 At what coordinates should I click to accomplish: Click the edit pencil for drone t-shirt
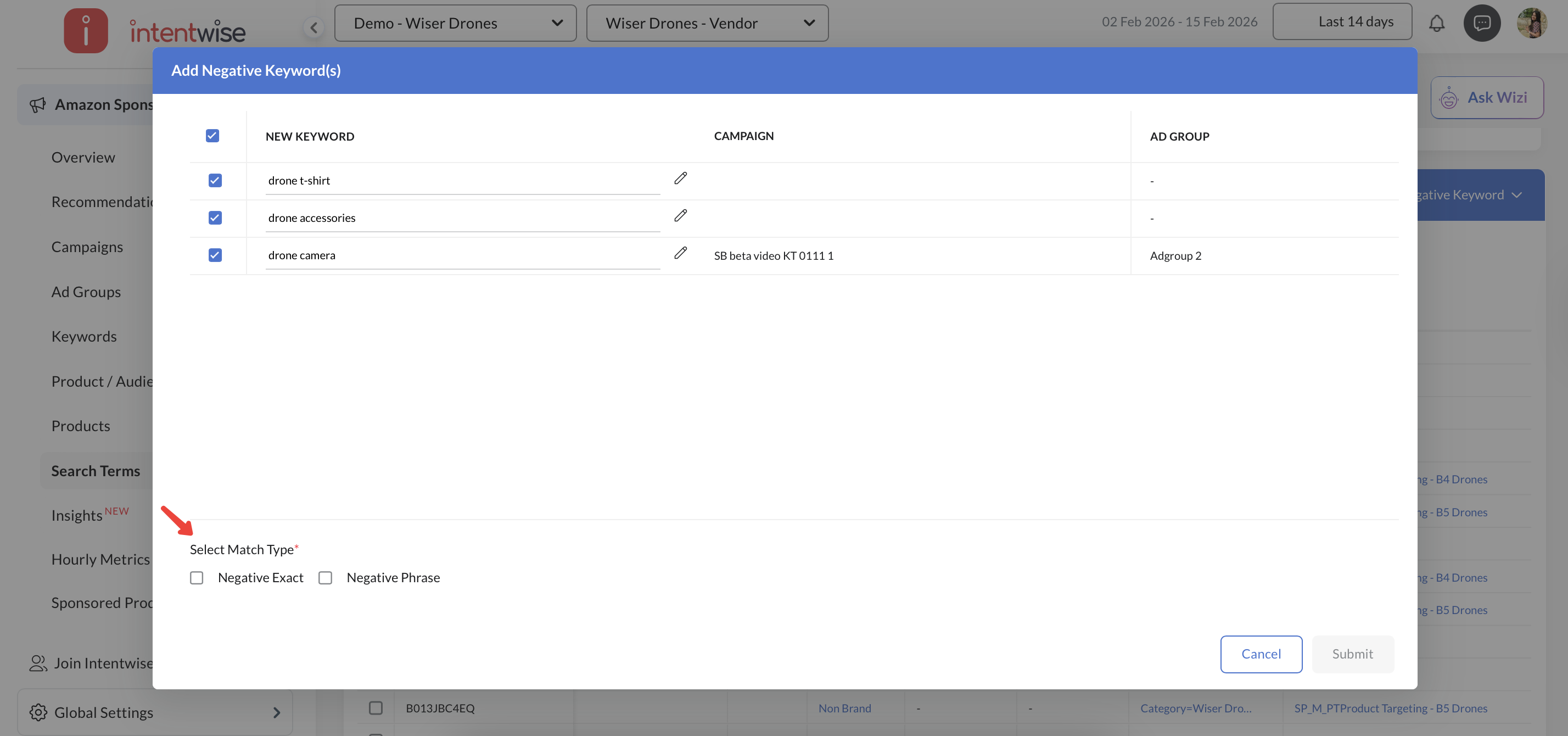[x=681, y=179]
